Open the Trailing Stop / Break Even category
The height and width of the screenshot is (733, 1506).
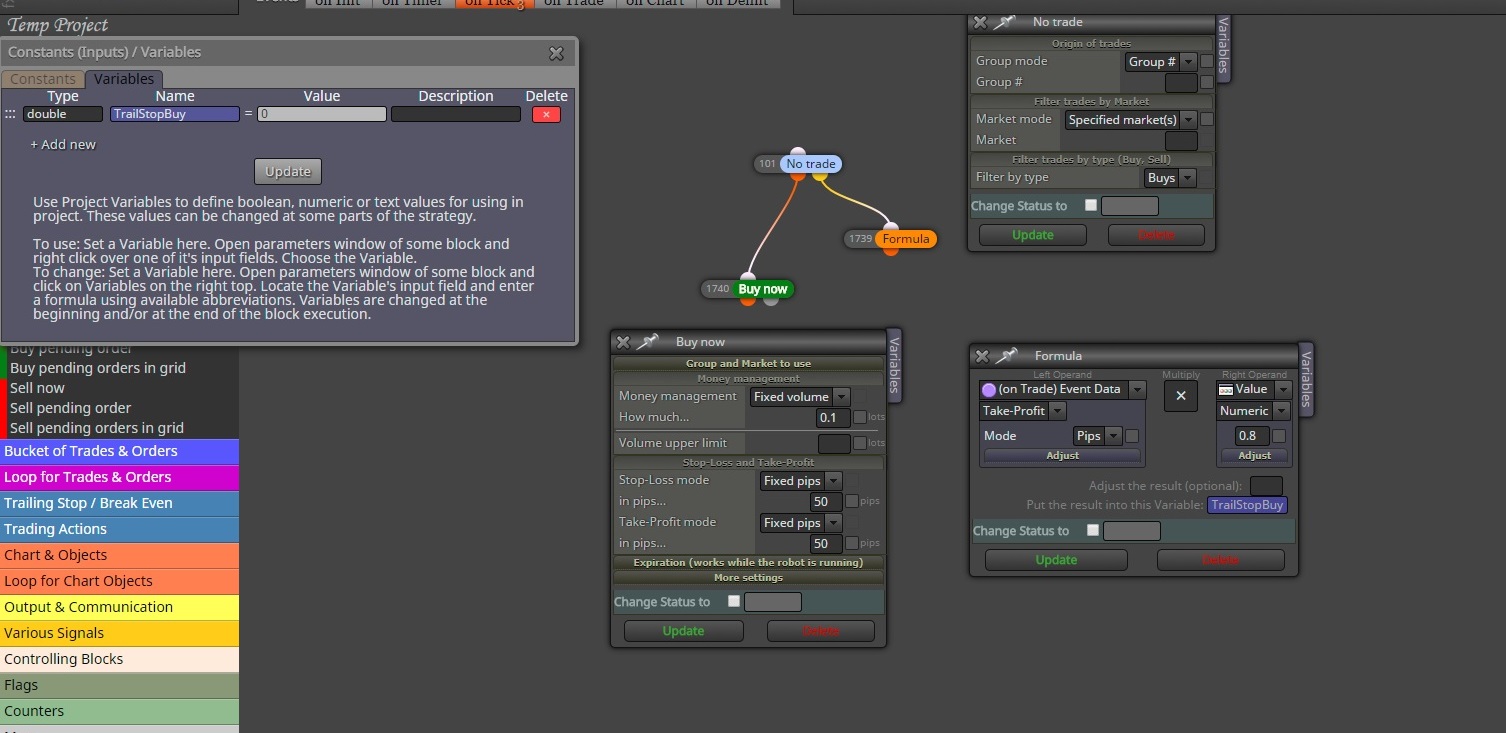pyautogui.click(x=120, y=503)
